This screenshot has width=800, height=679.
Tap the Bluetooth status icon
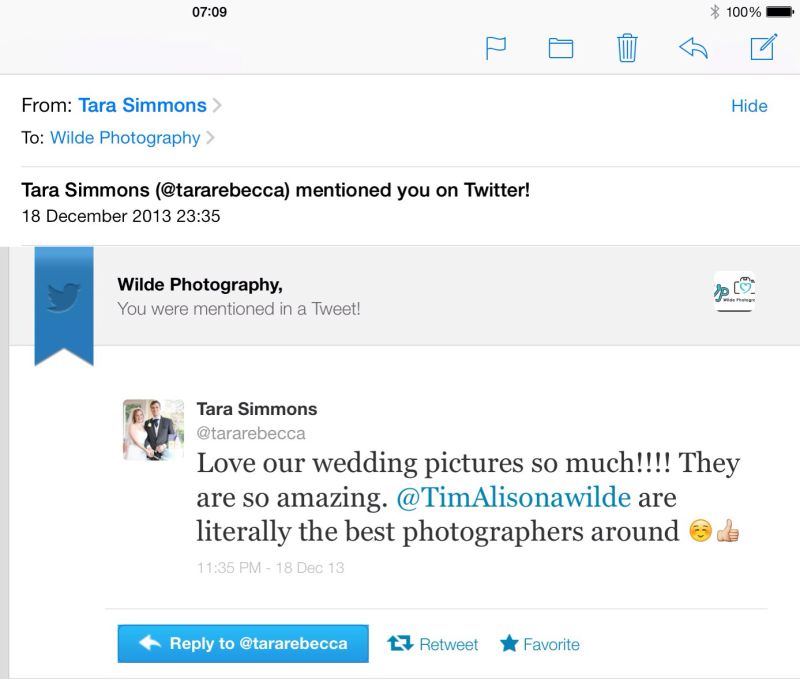coord(715,12)
